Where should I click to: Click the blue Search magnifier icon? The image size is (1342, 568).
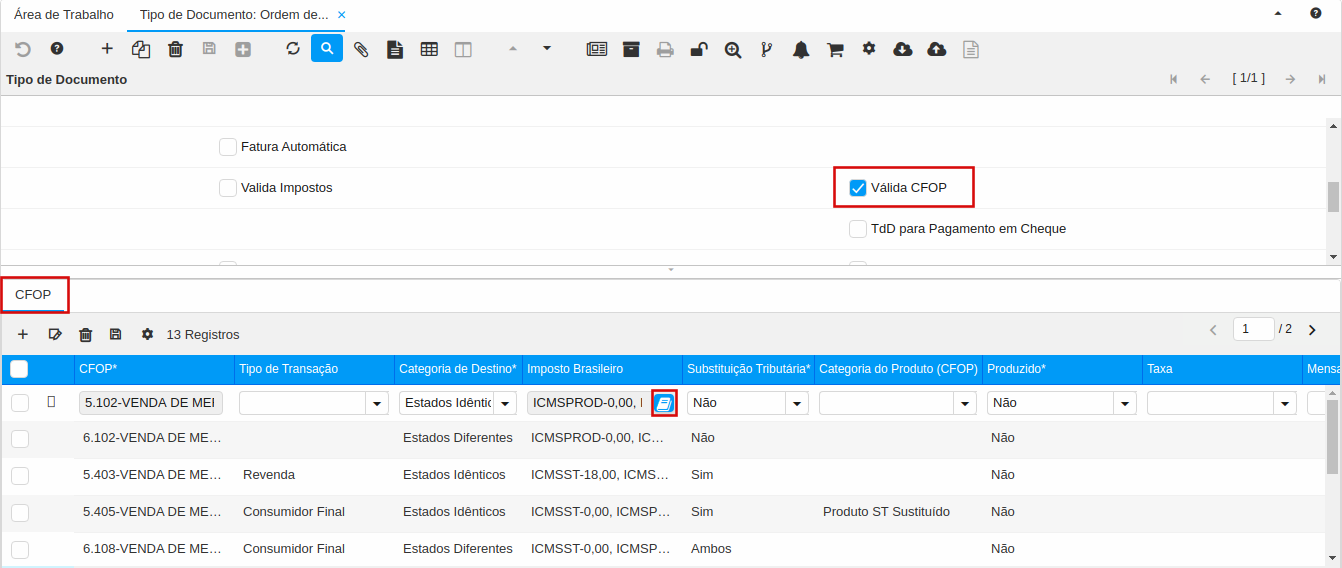point(327,48)
